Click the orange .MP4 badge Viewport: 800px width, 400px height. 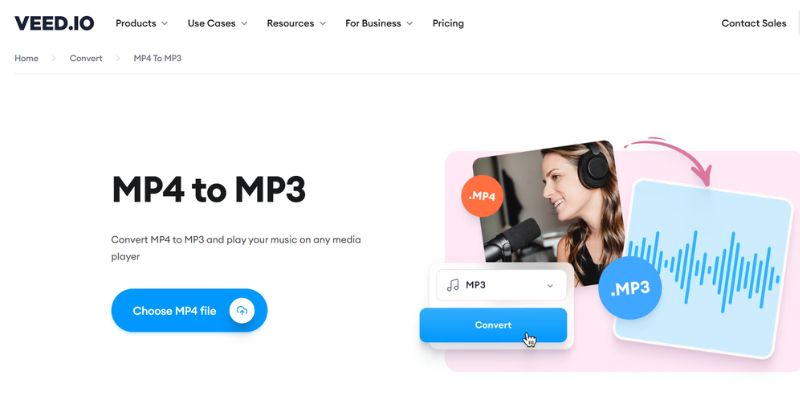(x=482, y=196)
